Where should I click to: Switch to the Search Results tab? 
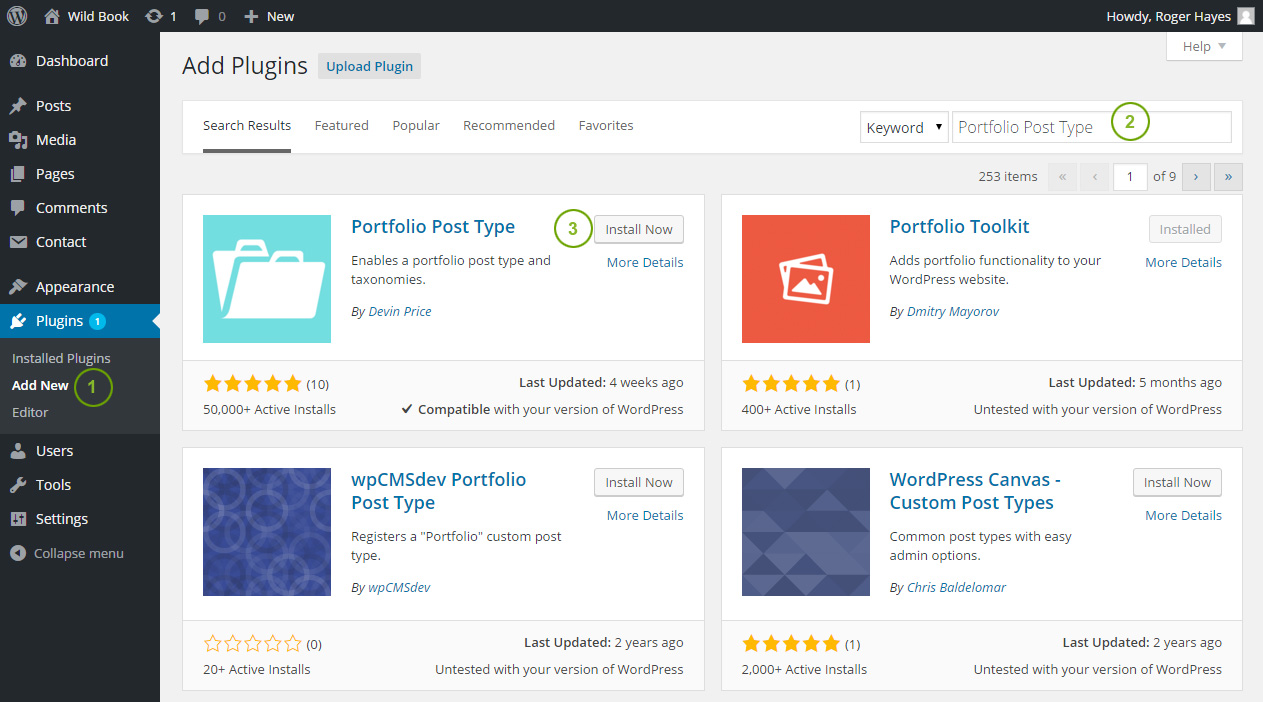(x=247, y=126)
